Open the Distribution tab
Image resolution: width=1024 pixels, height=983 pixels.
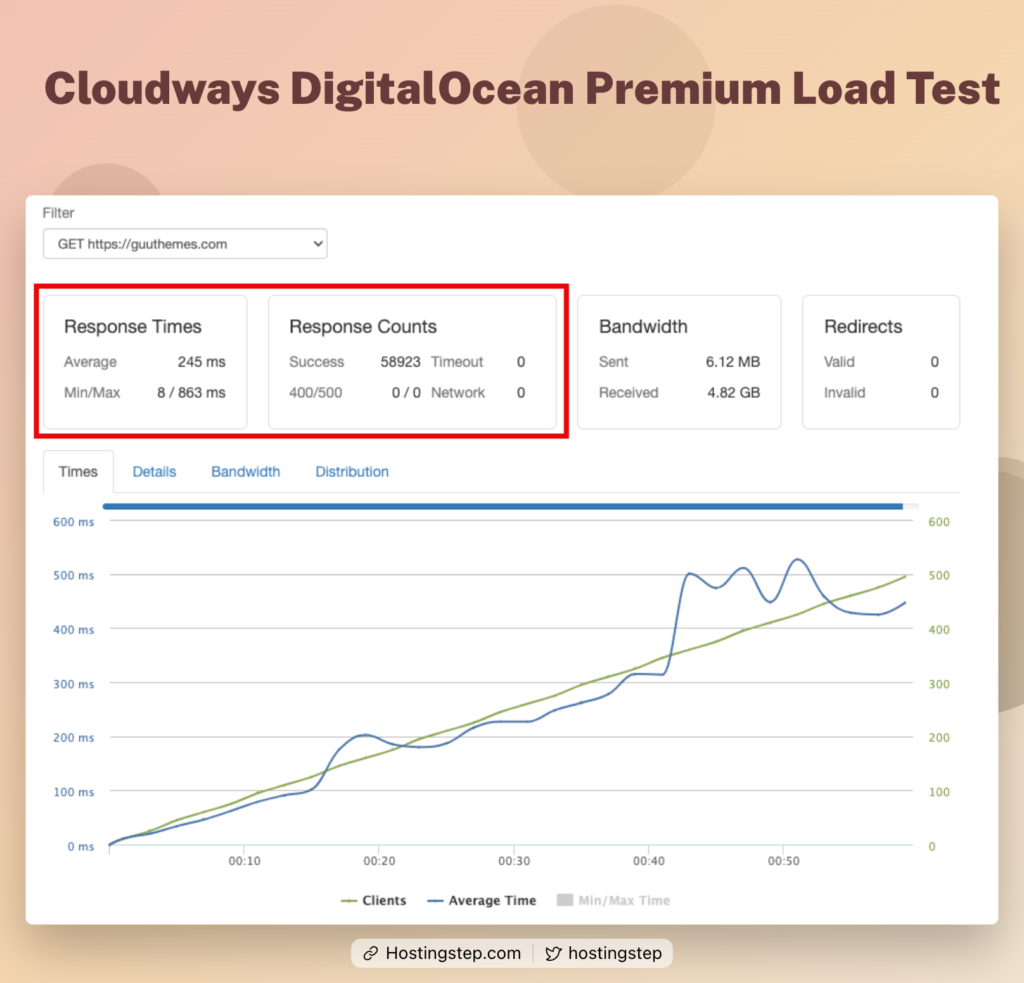click(x=352, y=472)
